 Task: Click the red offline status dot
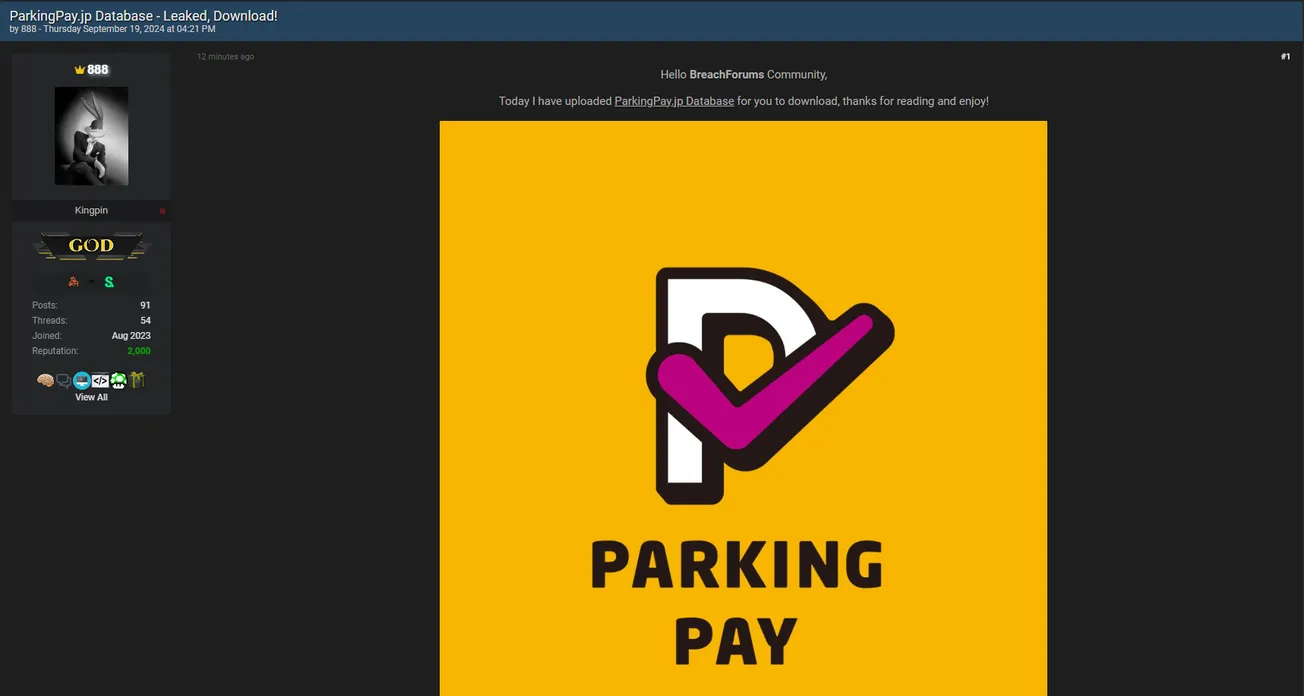(162, 211)
